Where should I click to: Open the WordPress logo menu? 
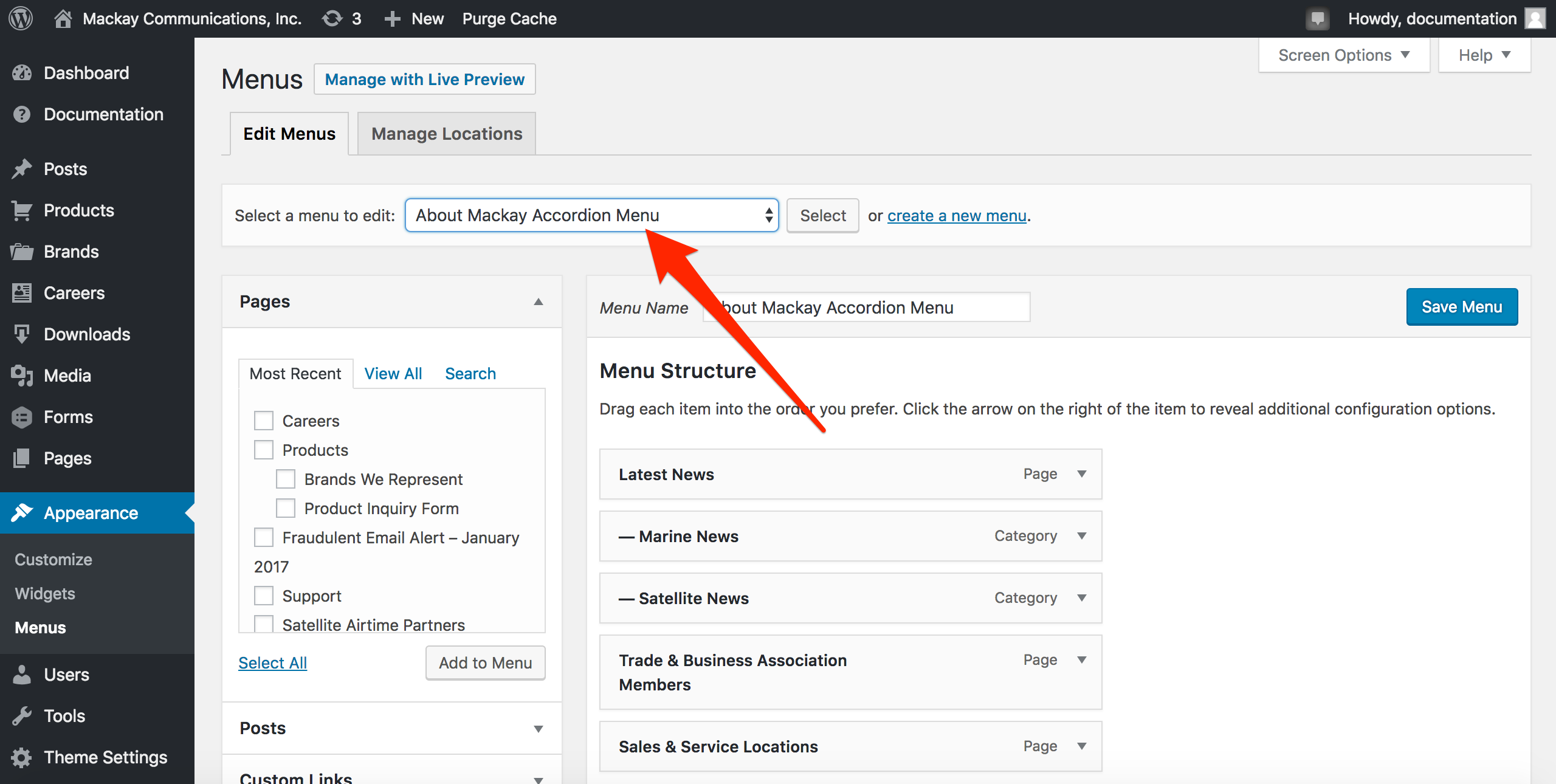pos(21,18)
